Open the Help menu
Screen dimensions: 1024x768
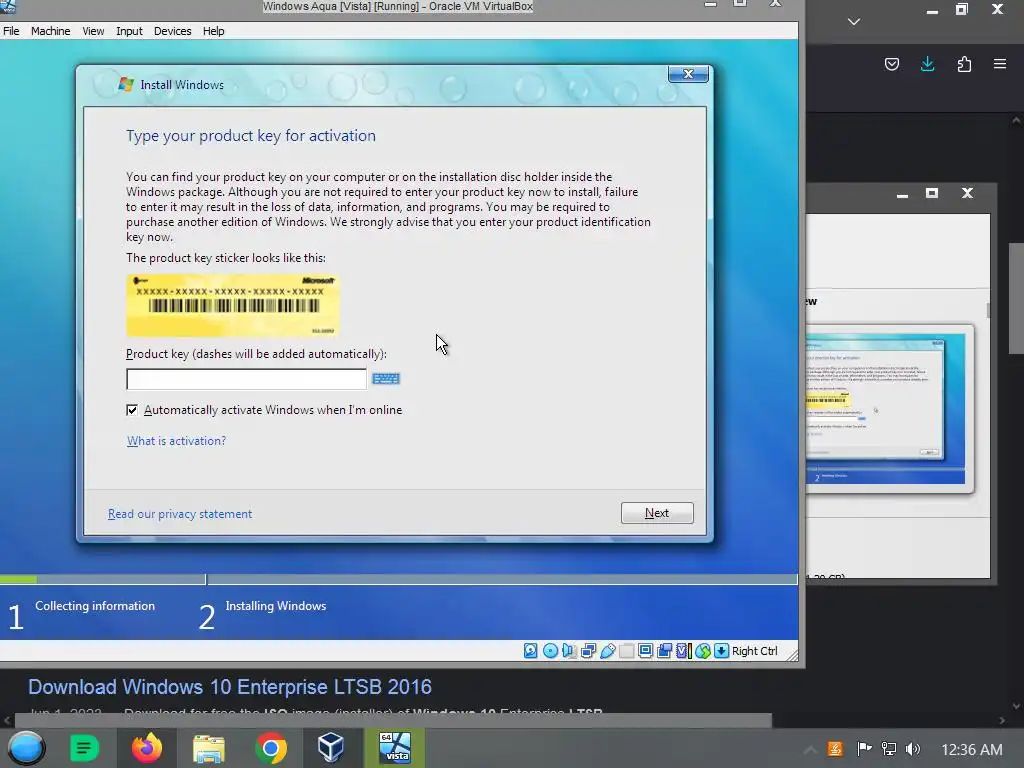point(214,31)
